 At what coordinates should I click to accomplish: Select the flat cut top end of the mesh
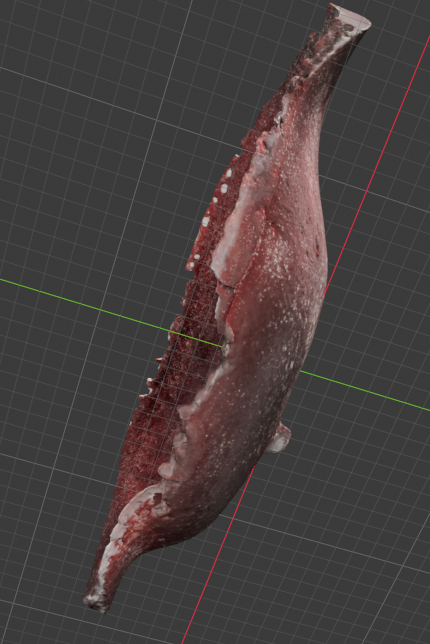[x=350, y=16]
